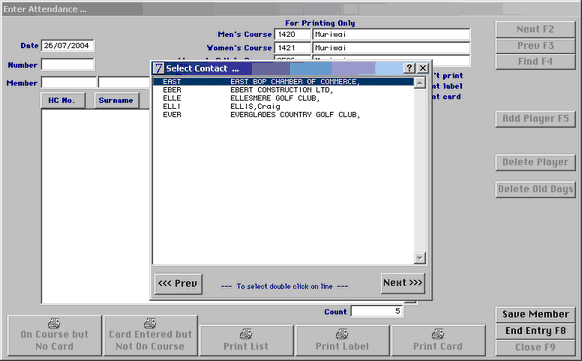Click the Print Label button

point(342,340)
